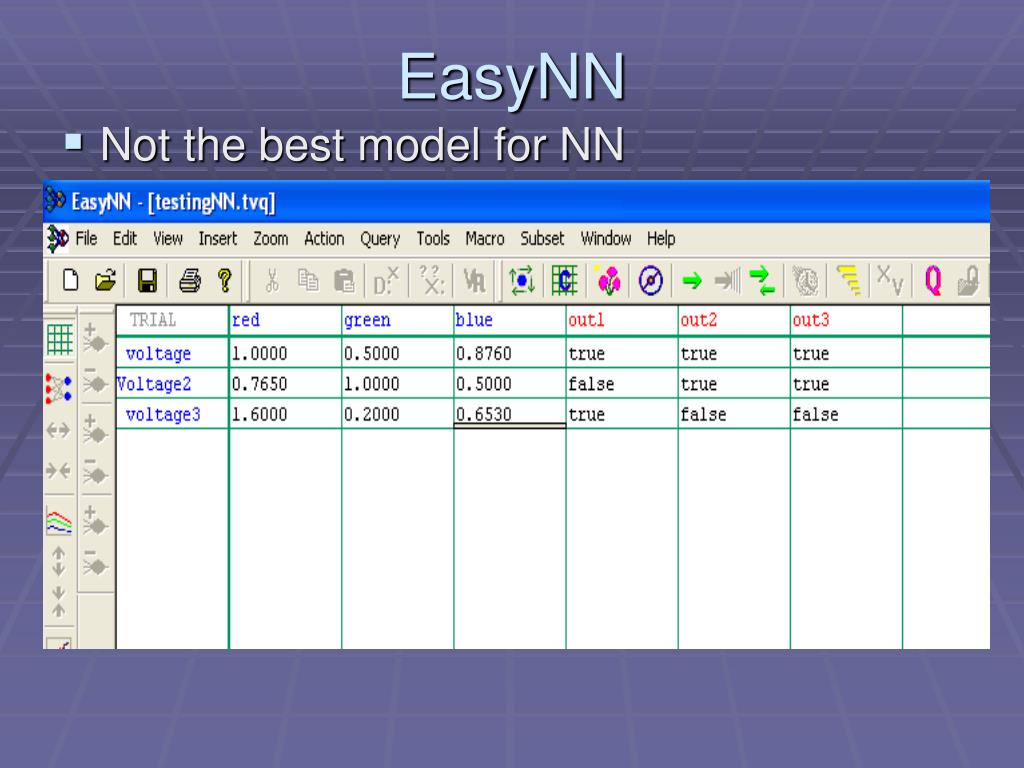Click the vertical shrink arrows sidebar icon
This screenshot has width=1024, height=768.
59,601
